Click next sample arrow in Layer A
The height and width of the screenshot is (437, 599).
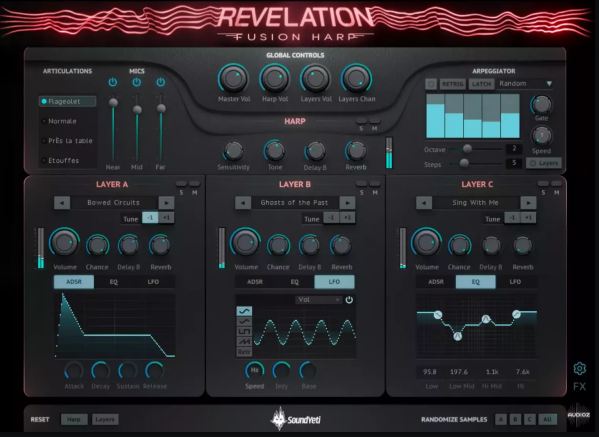(167, 203)
